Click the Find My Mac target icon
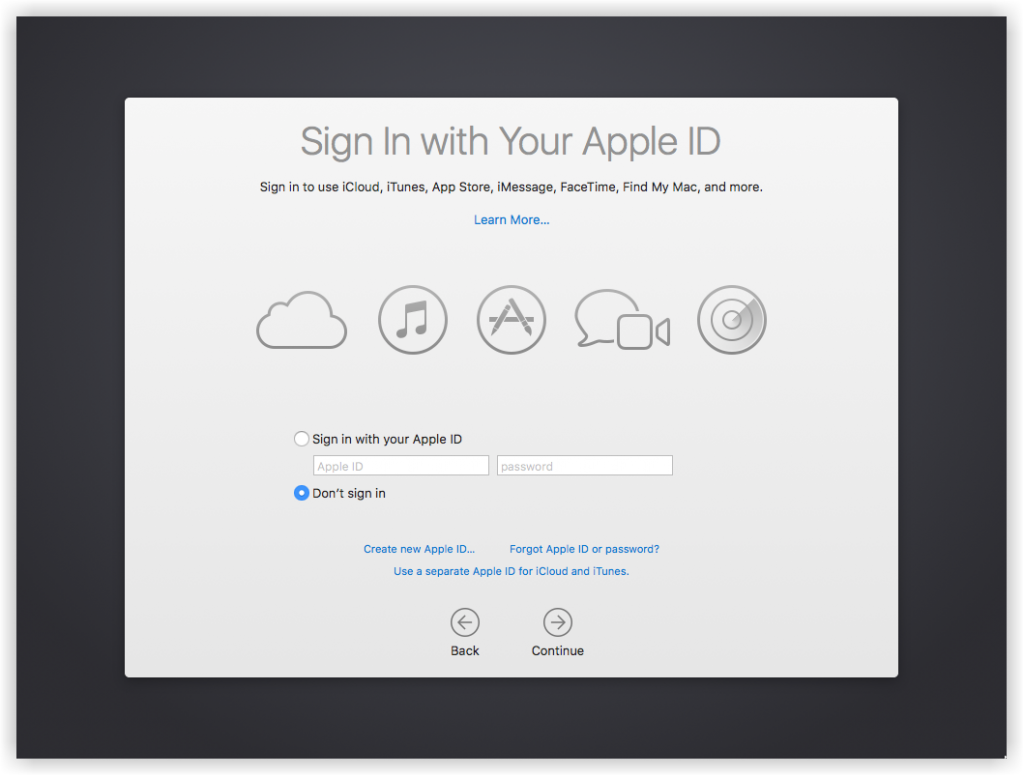The image size is (1024, 776). (731, 319)
